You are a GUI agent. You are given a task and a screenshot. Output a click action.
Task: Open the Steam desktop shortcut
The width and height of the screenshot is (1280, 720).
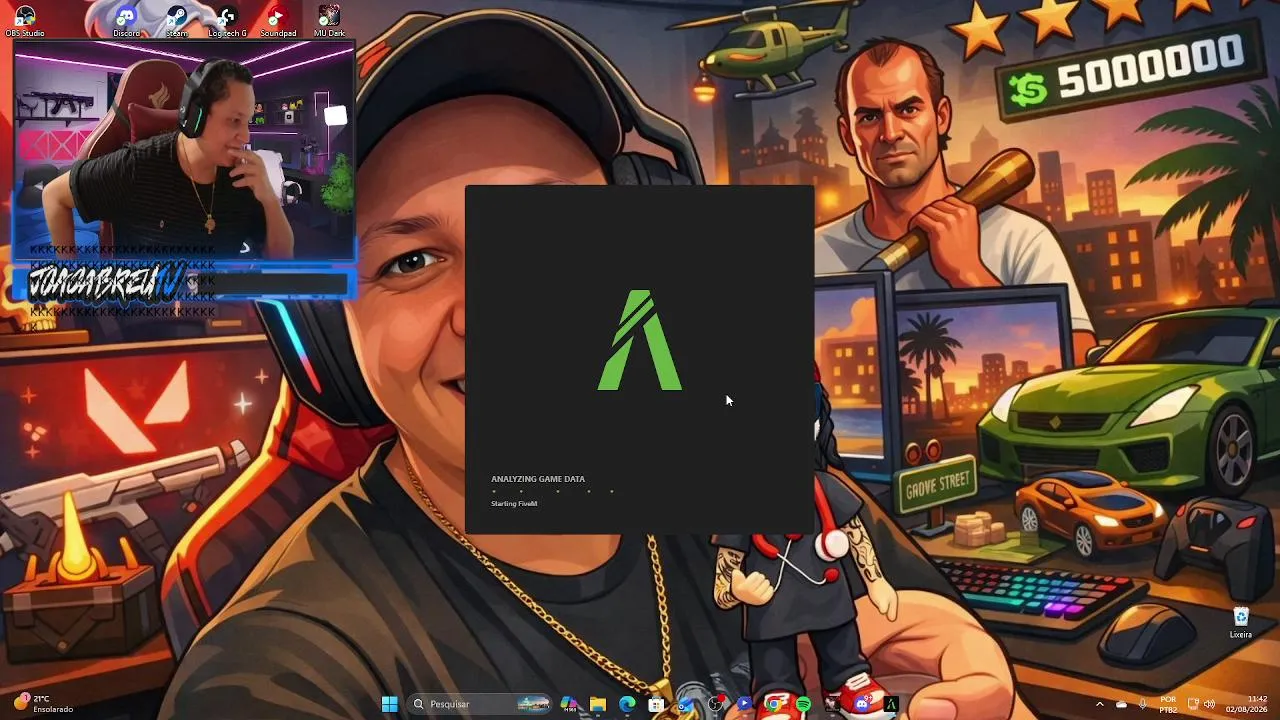176,21
